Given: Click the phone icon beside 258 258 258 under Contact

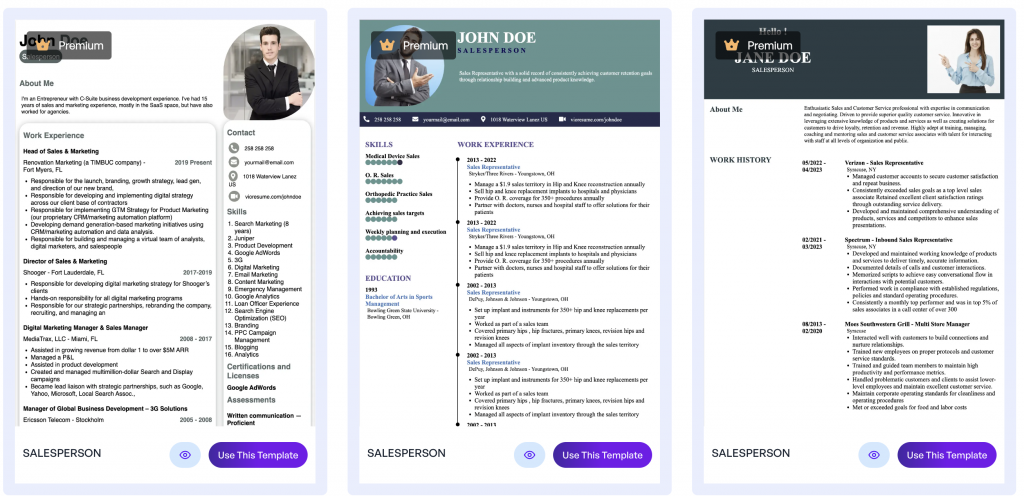Looking at the screenshot, I should (234, 149).
